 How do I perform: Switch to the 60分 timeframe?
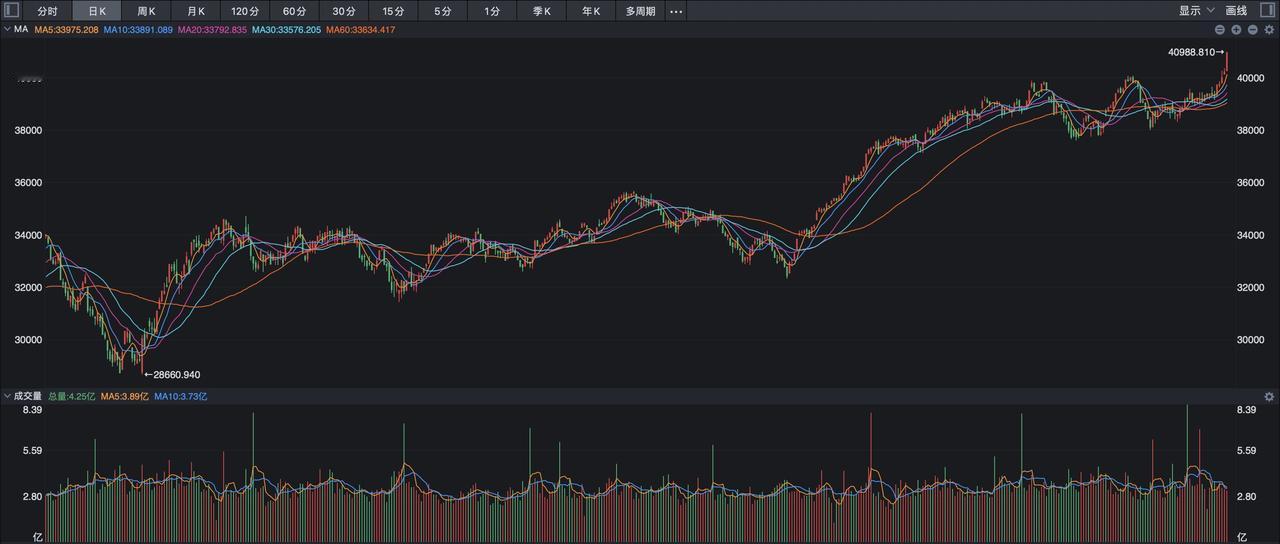coord(294,11)
